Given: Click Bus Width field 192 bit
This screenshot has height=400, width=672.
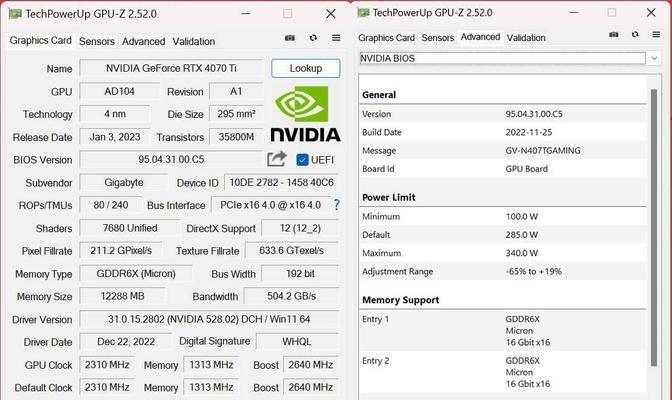Looking at the screenshot, I should pyautogui.click(x=300, y=274).
